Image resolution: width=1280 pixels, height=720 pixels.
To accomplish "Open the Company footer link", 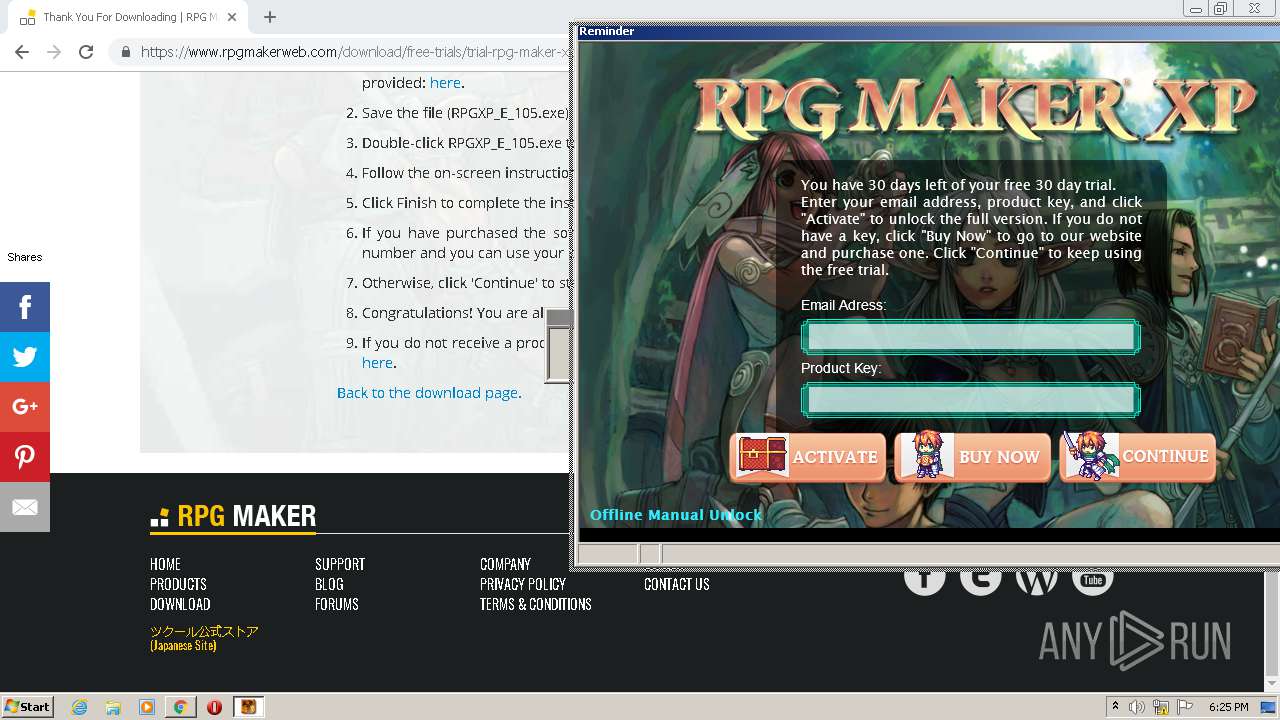I will (505, 564).
